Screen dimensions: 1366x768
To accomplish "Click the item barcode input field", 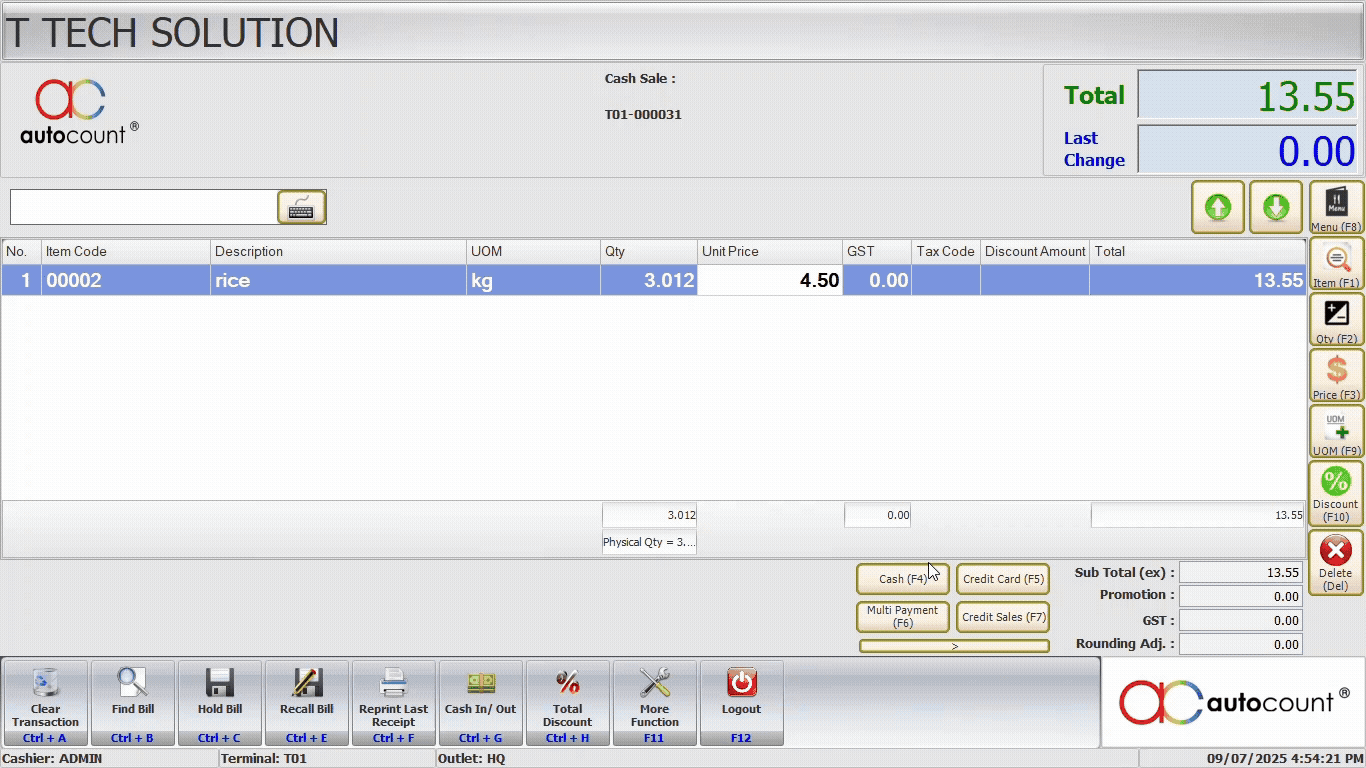I will 143,207.
